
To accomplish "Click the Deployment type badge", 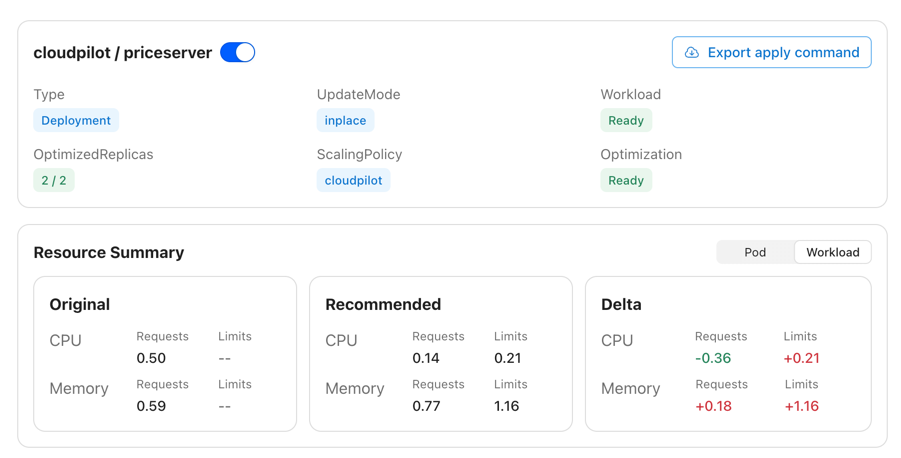I will (76, 120).
